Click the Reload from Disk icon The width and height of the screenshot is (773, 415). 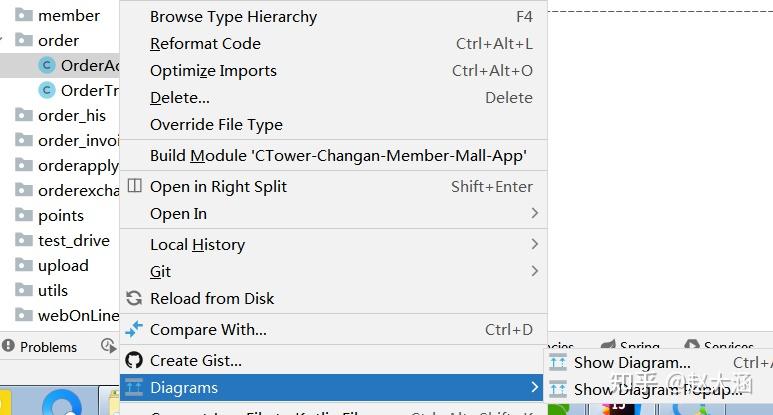pos(134,298)
